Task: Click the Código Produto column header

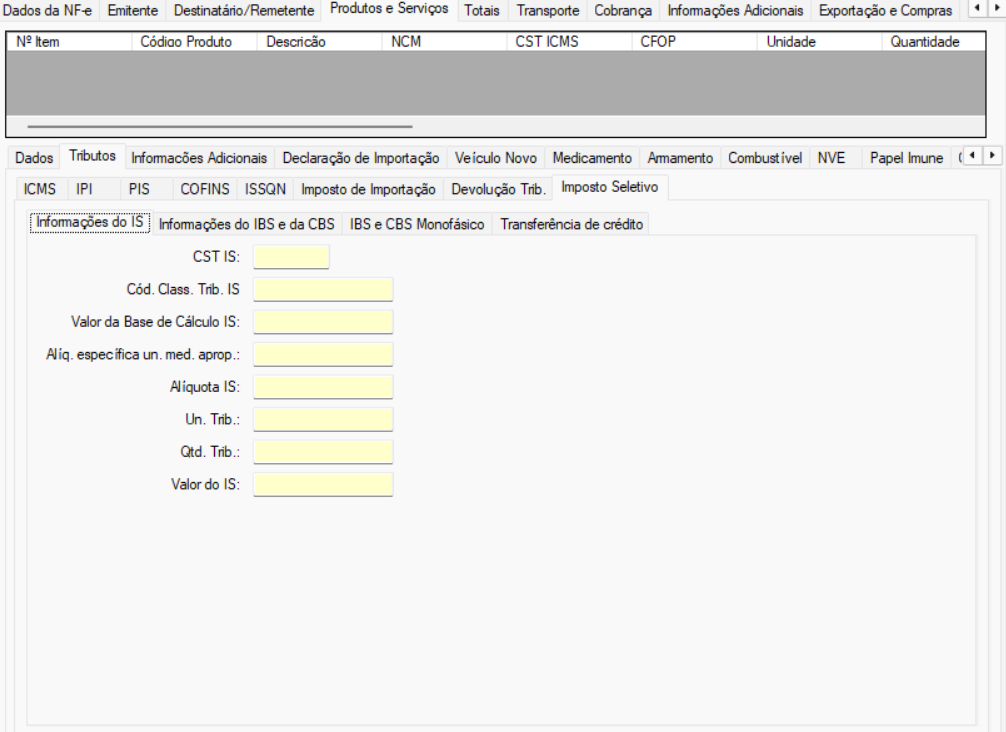Action: (x=194, y=42)
